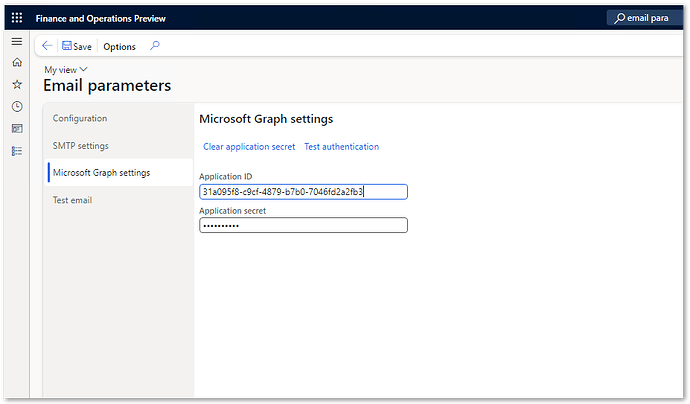This screenshot has height=404, width=690.
Task: Click into the Application secret field
Action: 303,225
